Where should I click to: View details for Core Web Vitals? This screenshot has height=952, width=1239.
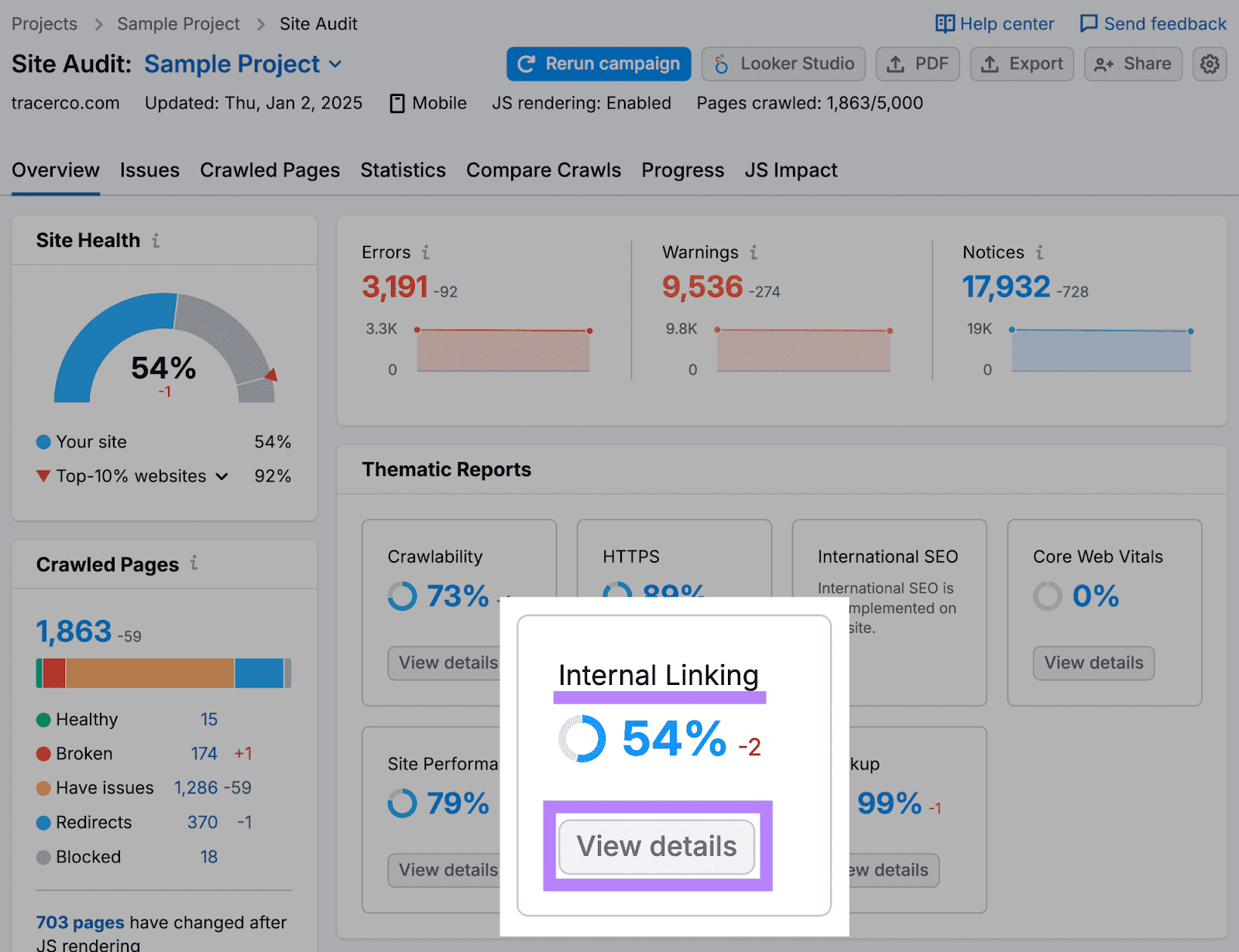click(1093, 663)
